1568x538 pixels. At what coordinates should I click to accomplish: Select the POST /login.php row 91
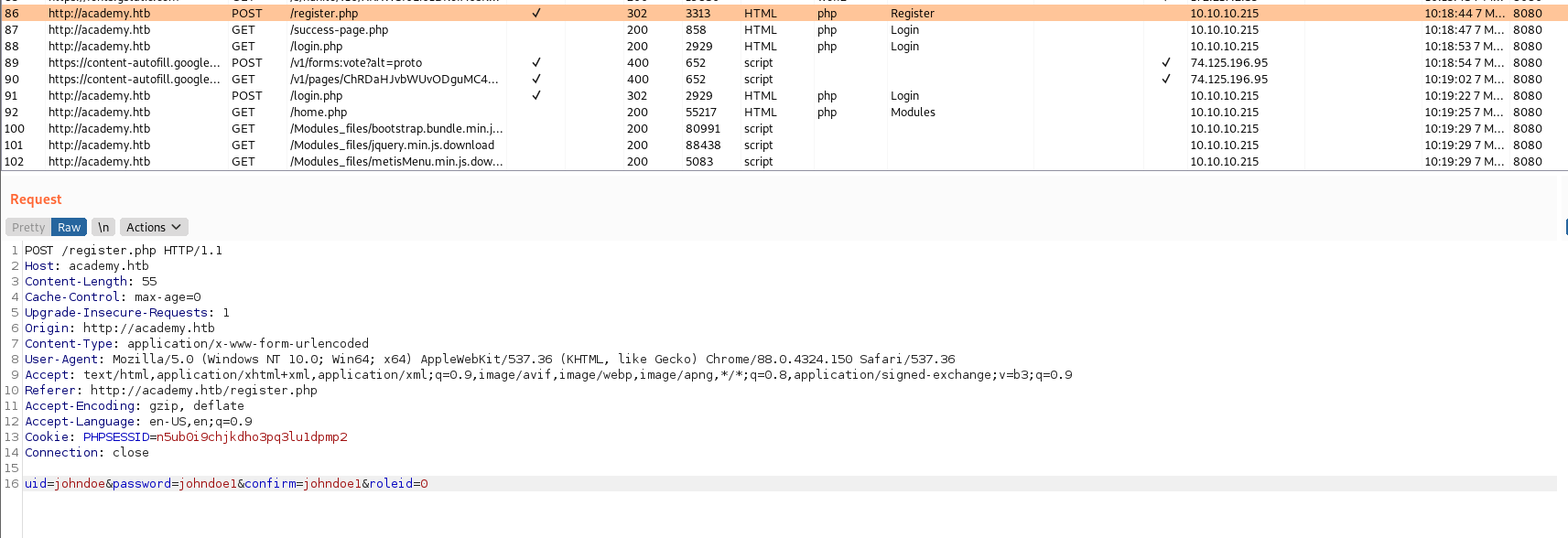coord(316,96)
